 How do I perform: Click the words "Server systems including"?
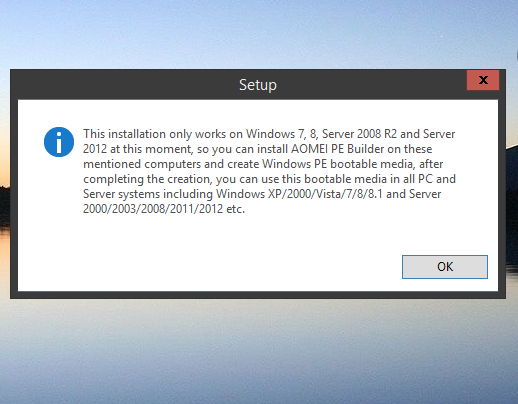click(x=148, y=194)
